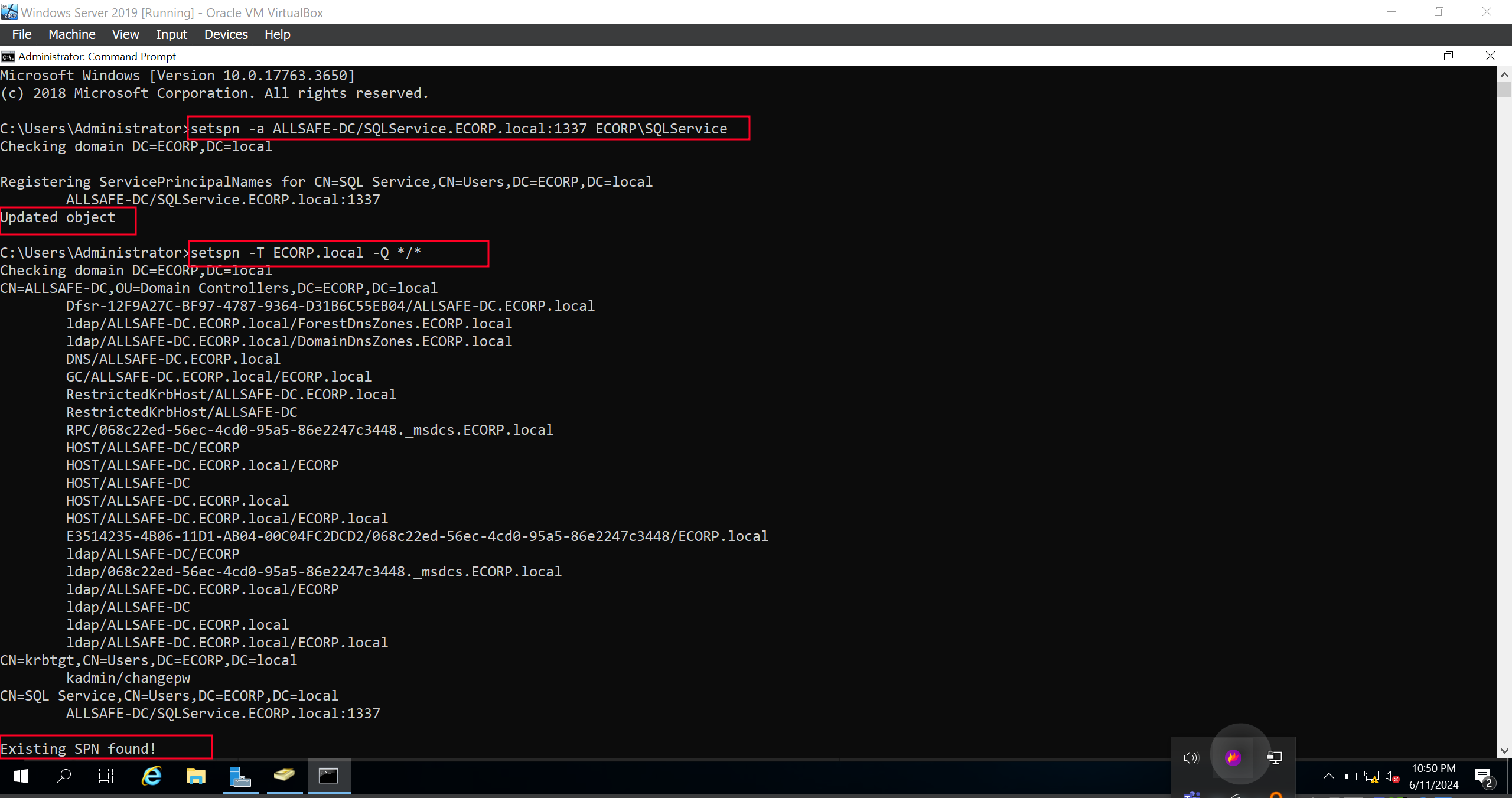This screenshot has height=798, width=1512.
Task: Click the Command Prompt window system icon
Action: click(x=8, y=56)
